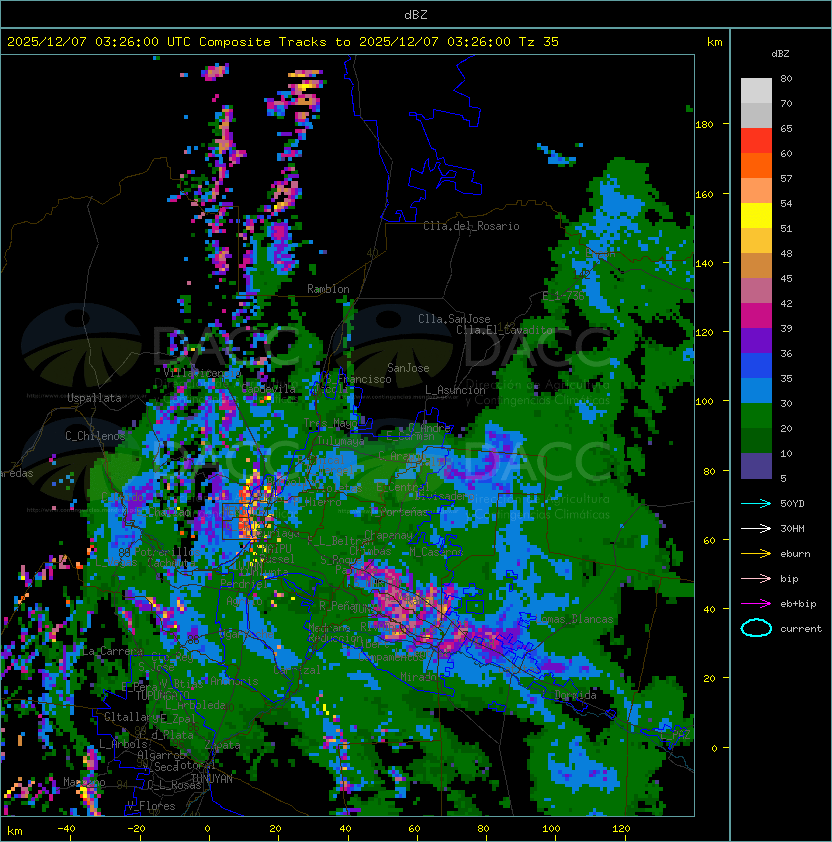Click the dBZ title in the top header bar
The width and height of the screenshot is (832, 842).
point(416,15)
